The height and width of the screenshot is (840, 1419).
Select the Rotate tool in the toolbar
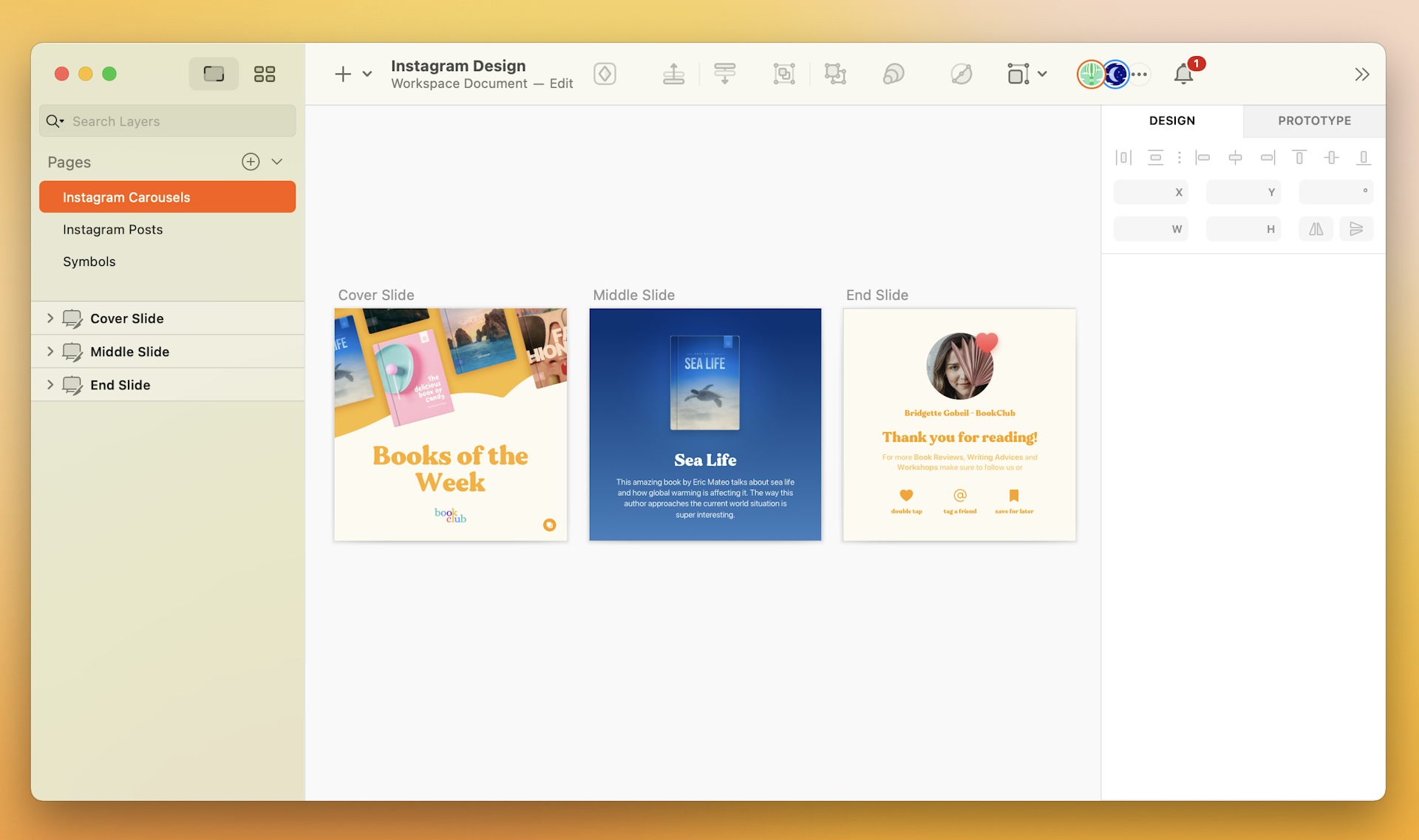960,74
